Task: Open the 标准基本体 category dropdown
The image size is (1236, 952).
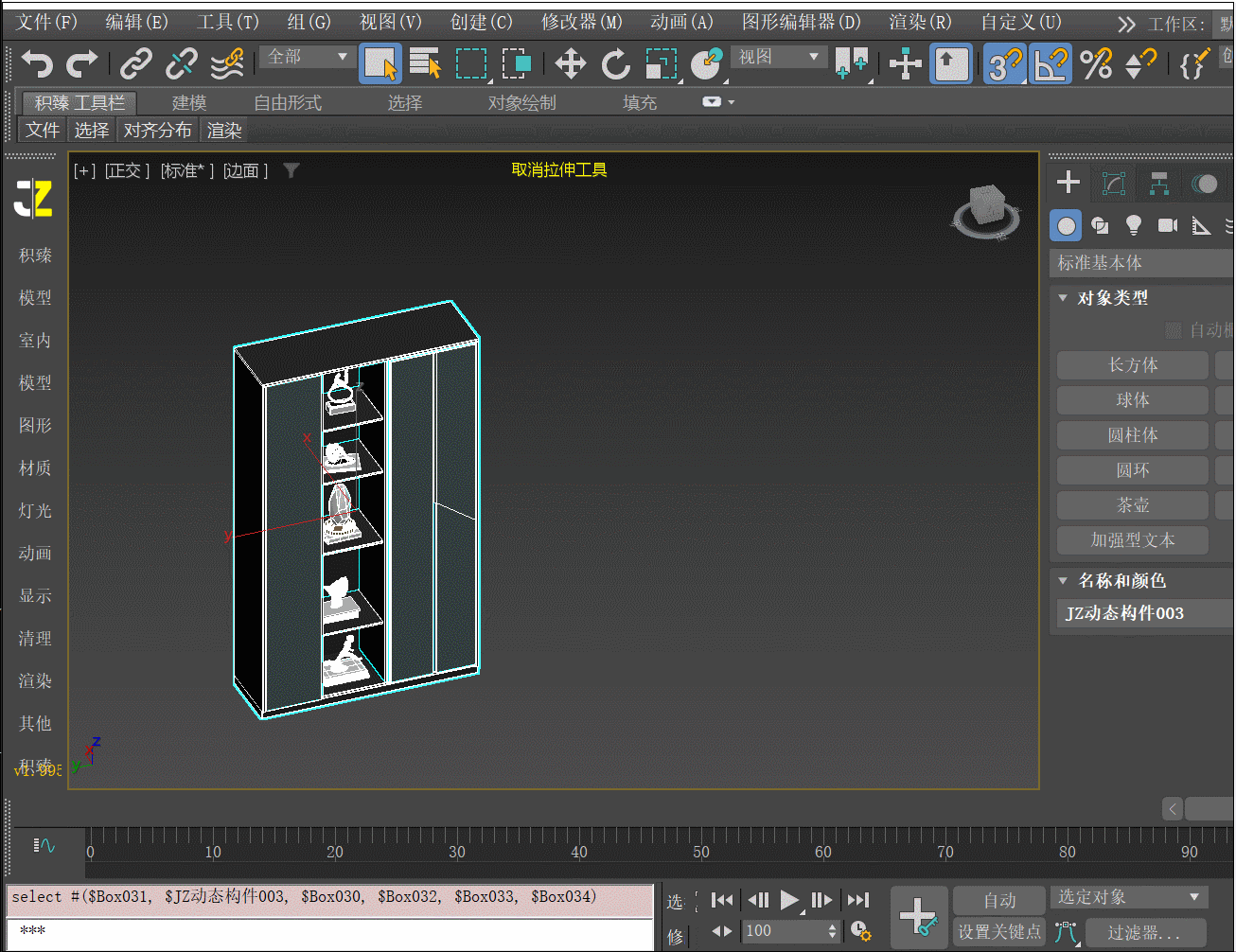Action: [x=1143, y=263]
